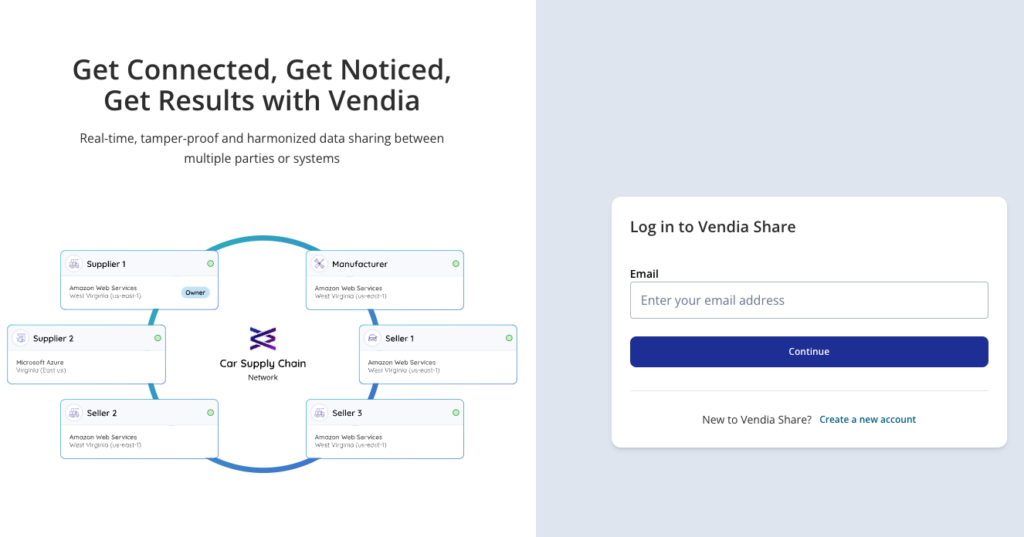Click the green status dot on Supplier 1

[210, 264]
